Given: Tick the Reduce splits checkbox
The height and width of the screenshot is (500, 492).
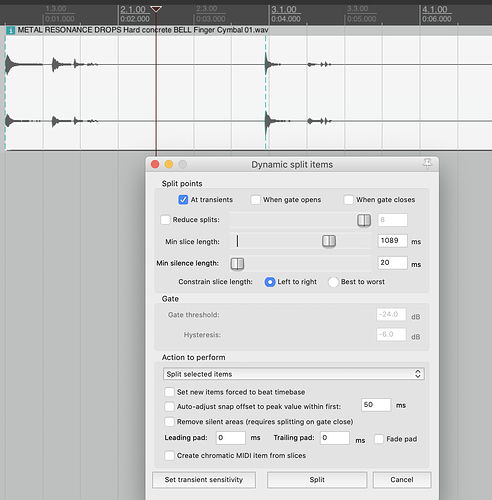Looking at the screenshot, I should [x=165, y=220].
